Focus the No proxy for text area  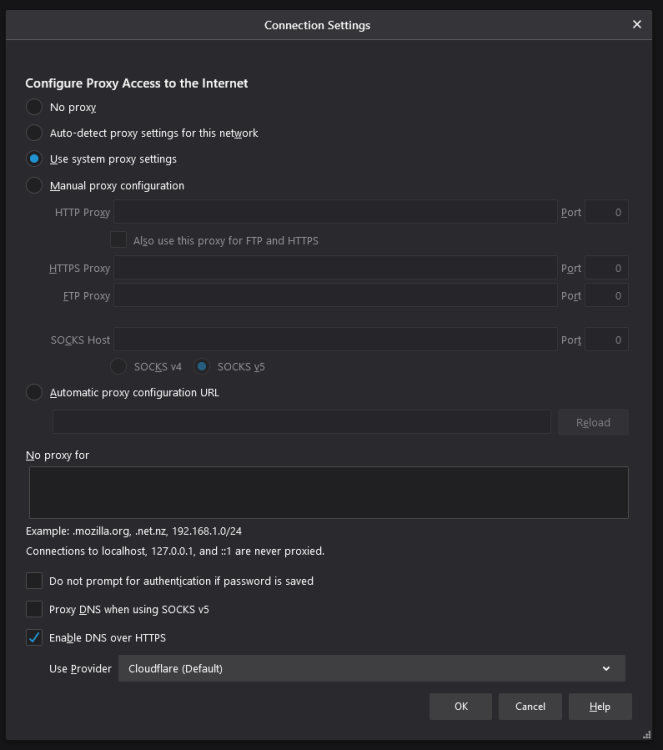[329, 492]
